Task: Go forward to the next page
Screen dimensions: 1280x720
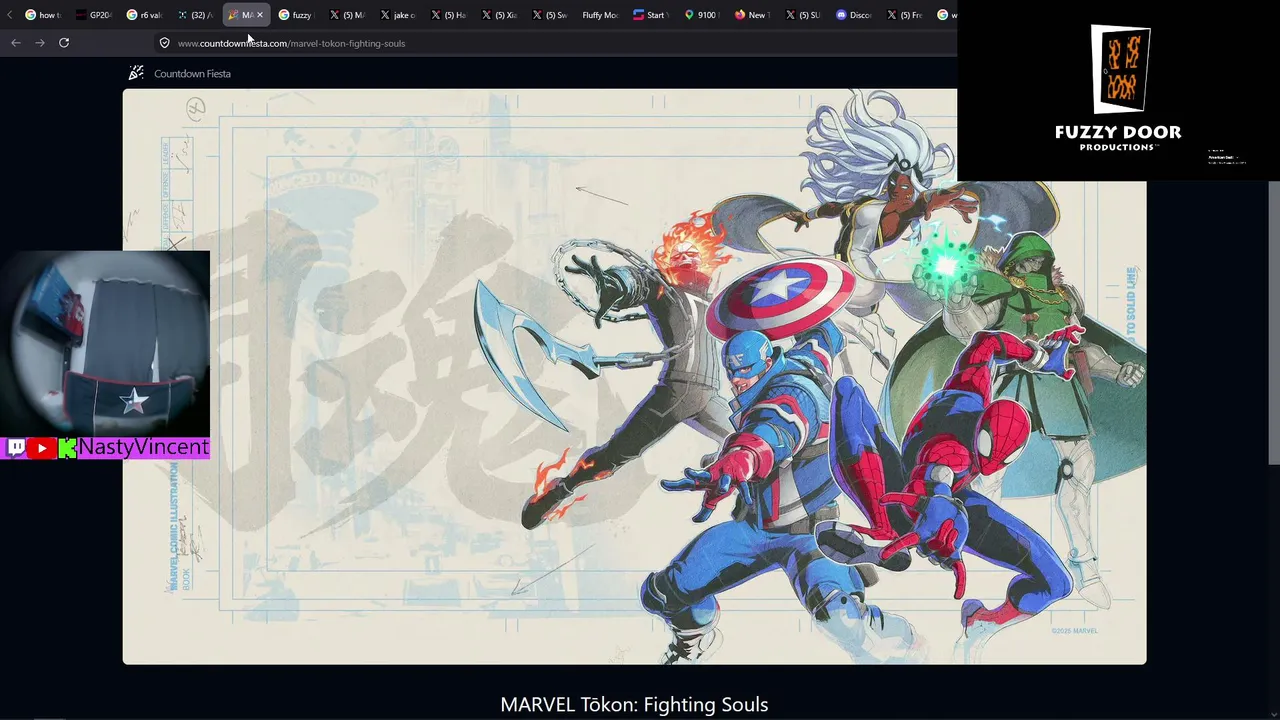Action: (x=40, y=43)
